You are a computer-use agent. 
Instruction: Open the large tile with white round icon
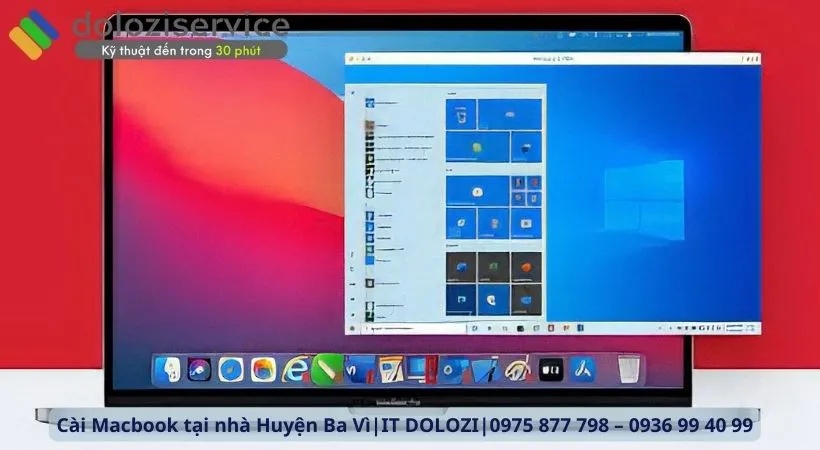click(477, 191)
